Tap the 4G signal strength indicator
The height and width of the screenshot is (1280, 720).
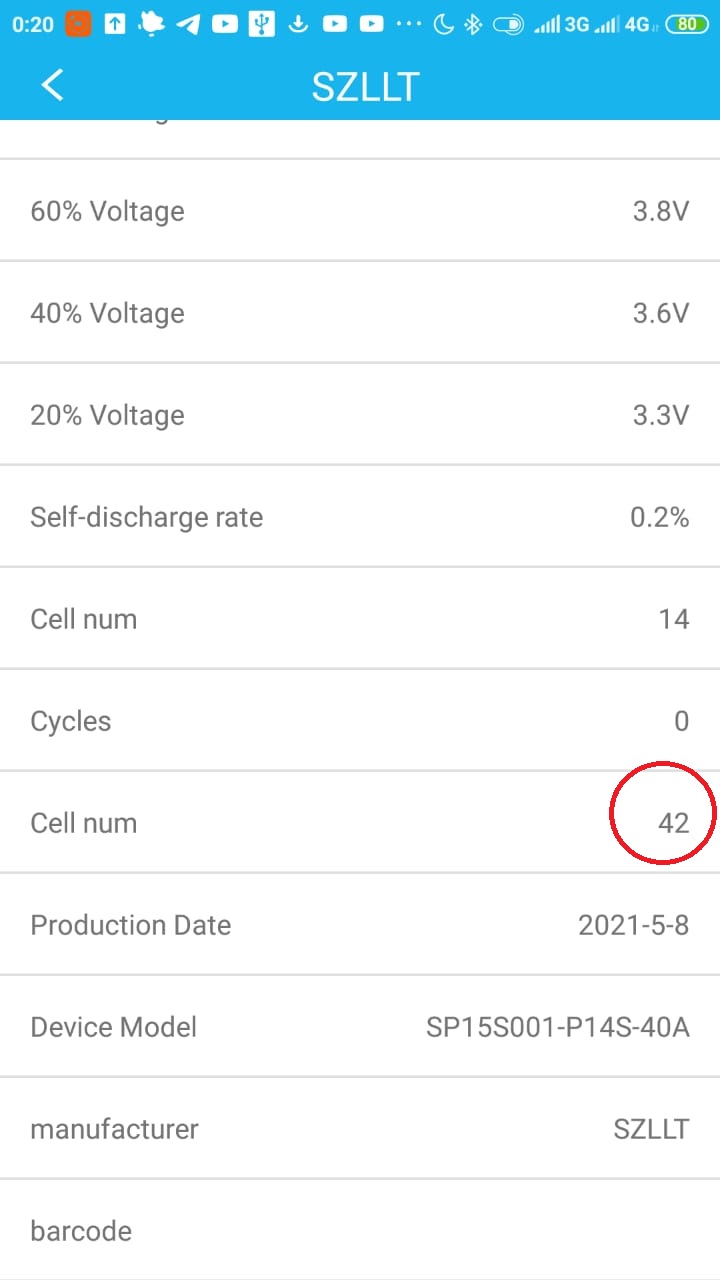[627, 25]
